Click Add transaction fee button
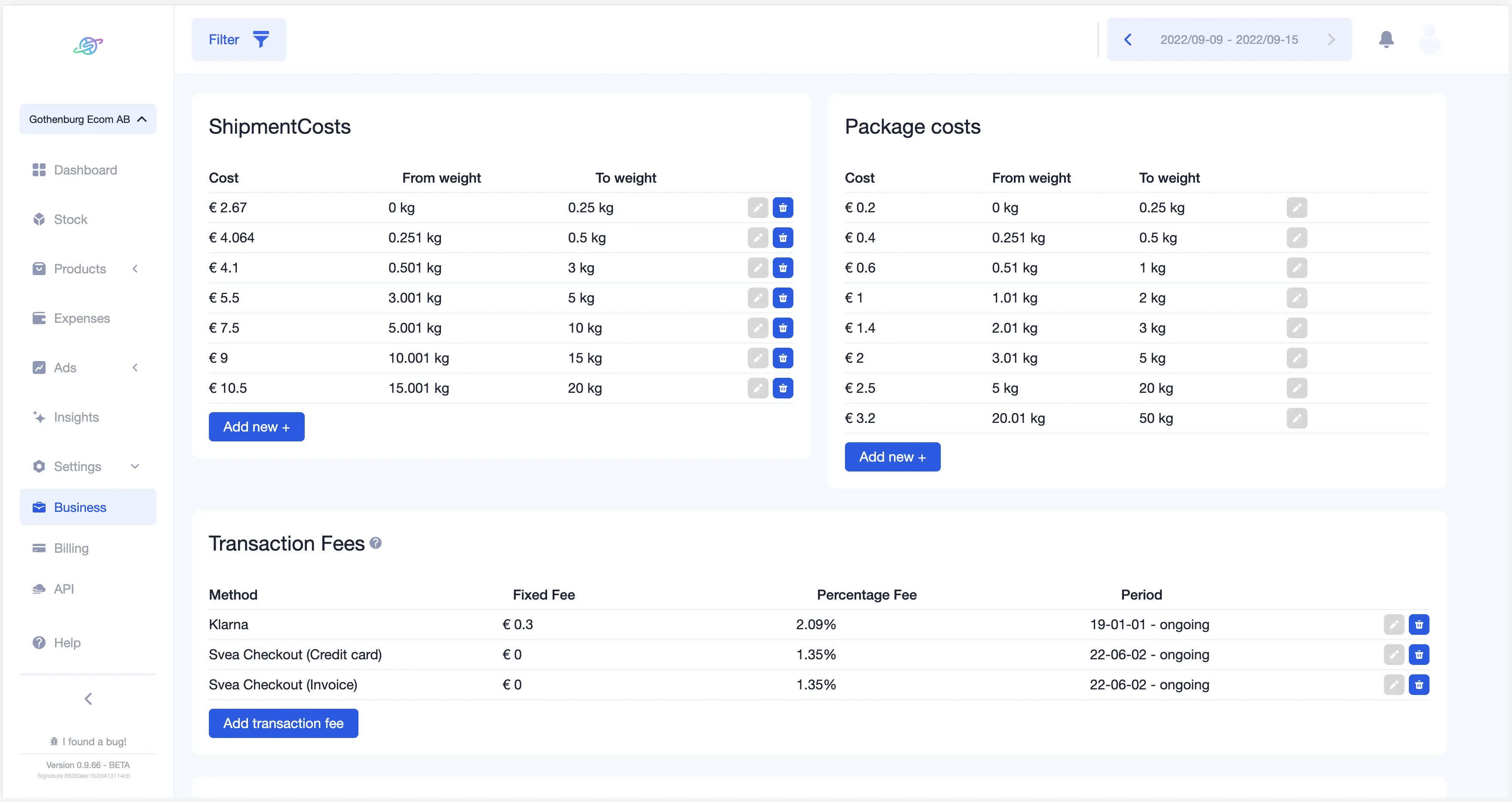Viewport: 1512px width, 802px height. (x=283, y=723)
